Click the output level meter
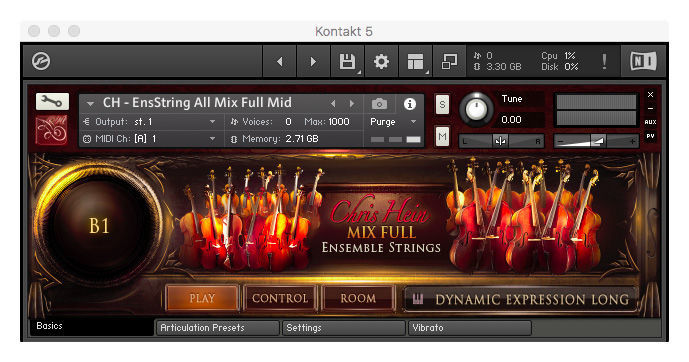689x362 pixels. pos(596,110)
